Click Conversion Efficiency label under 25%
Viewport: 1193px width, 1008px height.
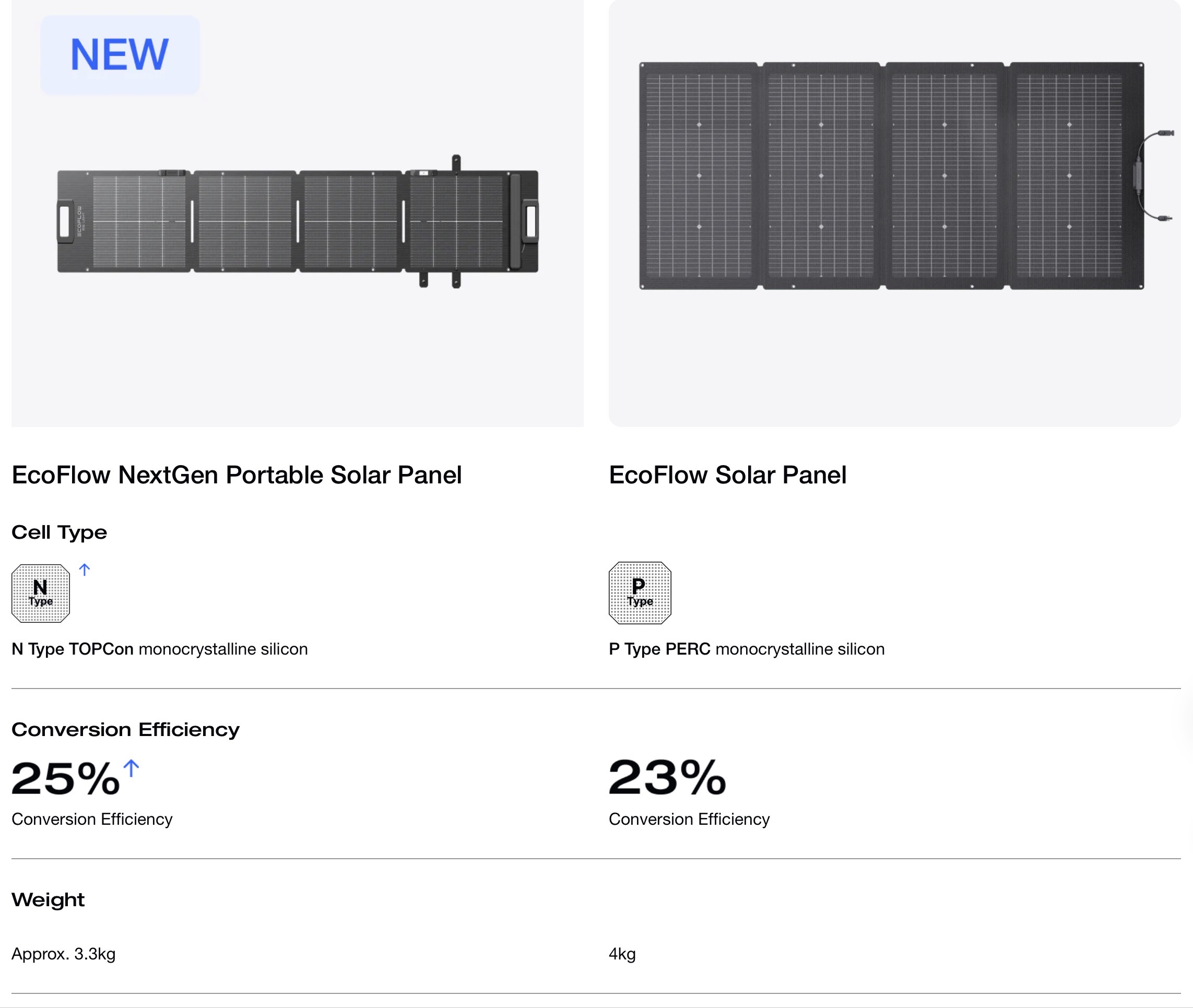pyautogui.click(x=92, y=820)
